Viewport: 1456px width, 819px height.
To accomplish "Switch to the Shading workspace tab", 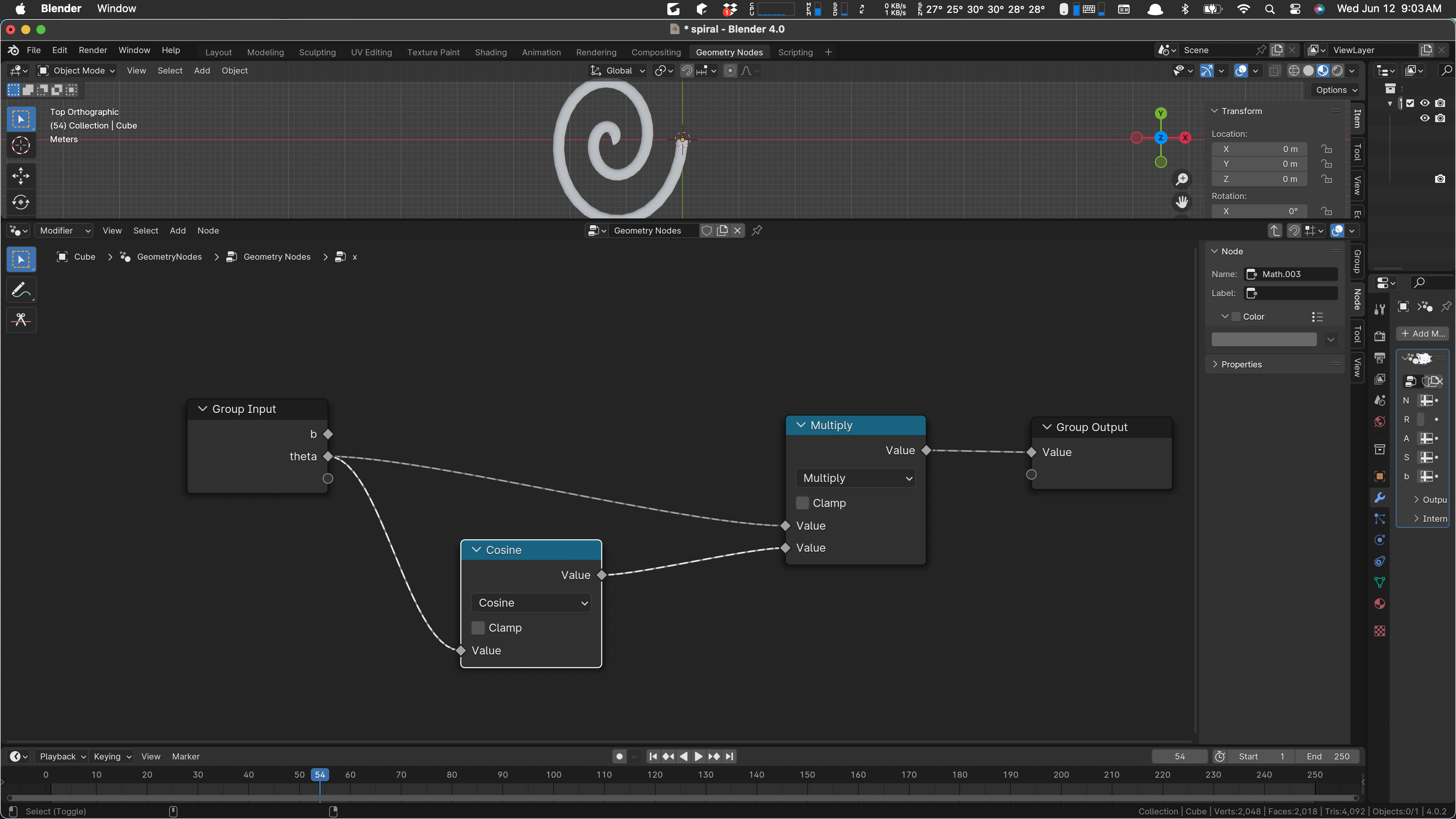I will pos(491,52).
